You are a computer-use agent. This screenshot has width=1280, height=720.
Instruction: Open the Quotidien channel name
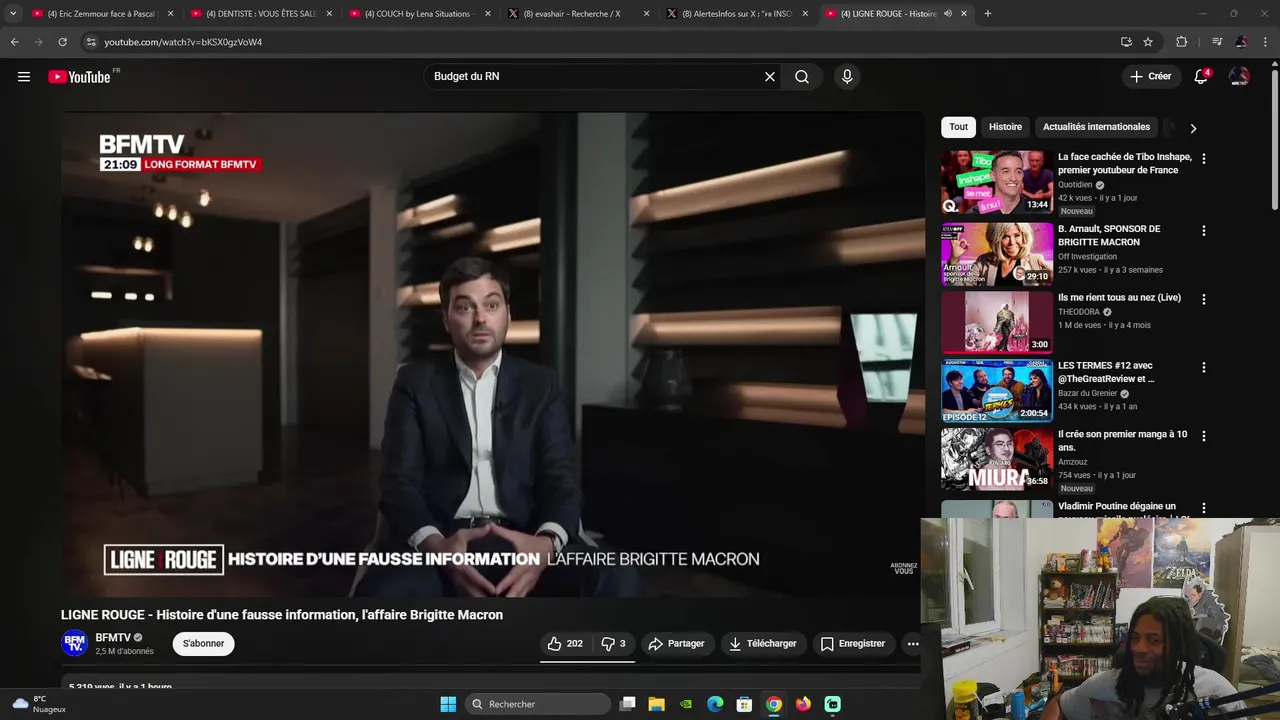click(x=1075, y=185)
